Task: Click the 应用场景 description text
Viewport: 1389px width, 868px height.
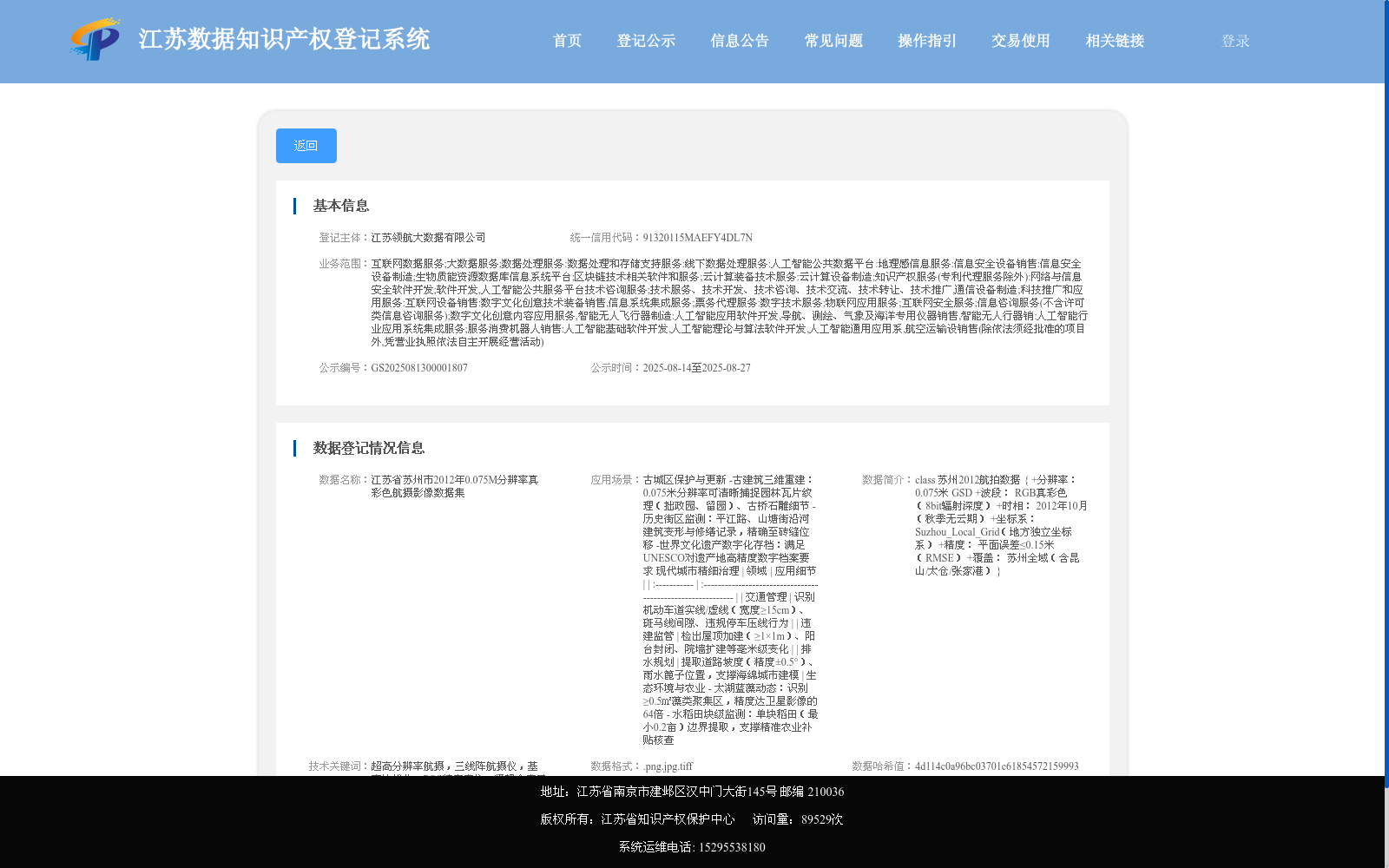Action: [x=730, y=610]
